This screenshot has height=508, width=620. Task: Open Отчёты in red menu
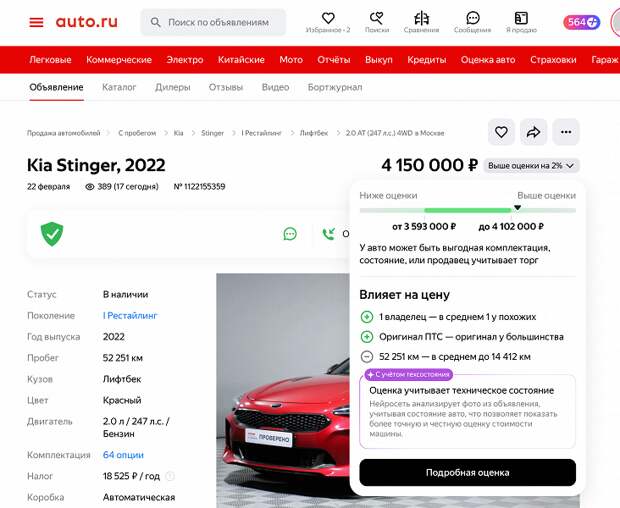point(334,60)
